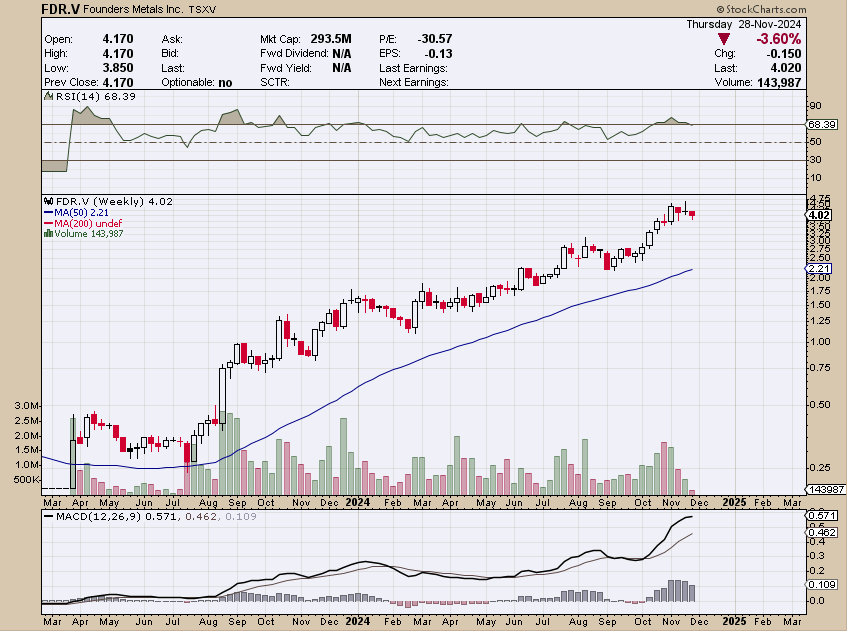Click the Chg value -0.150
848x631 pixels.
784,54
